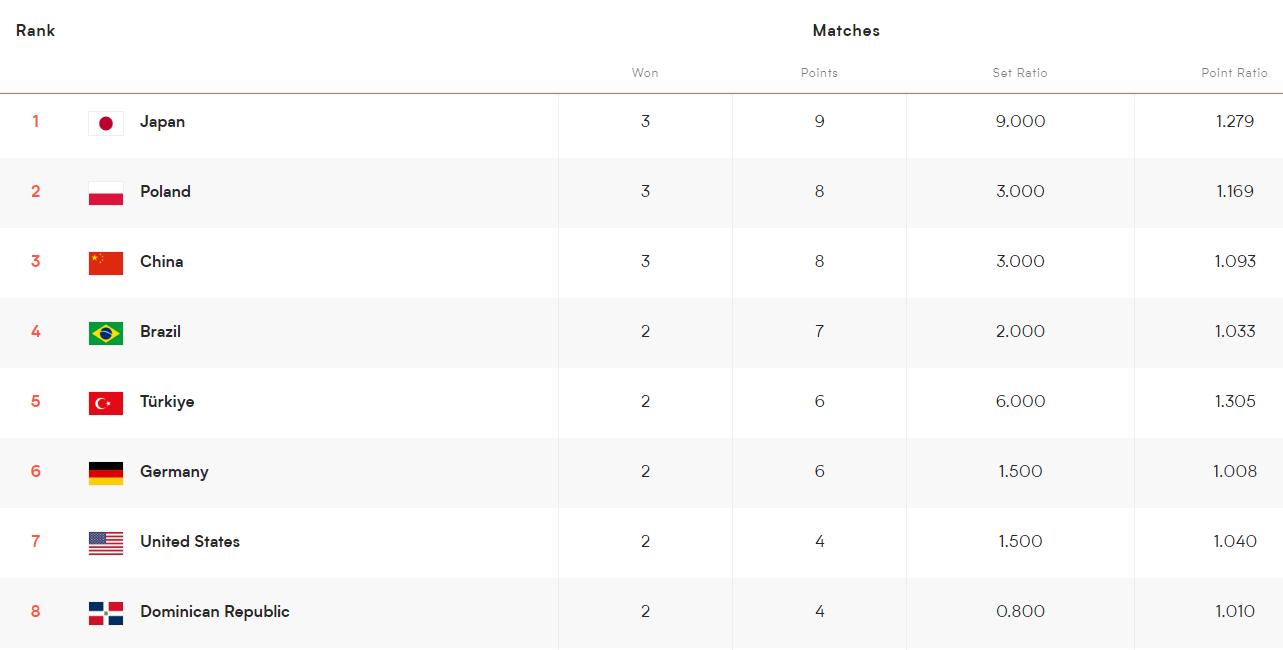This screenshot has width=1283, height=650.
Task: Click the Japan flag icon
Action: (105, 123)
